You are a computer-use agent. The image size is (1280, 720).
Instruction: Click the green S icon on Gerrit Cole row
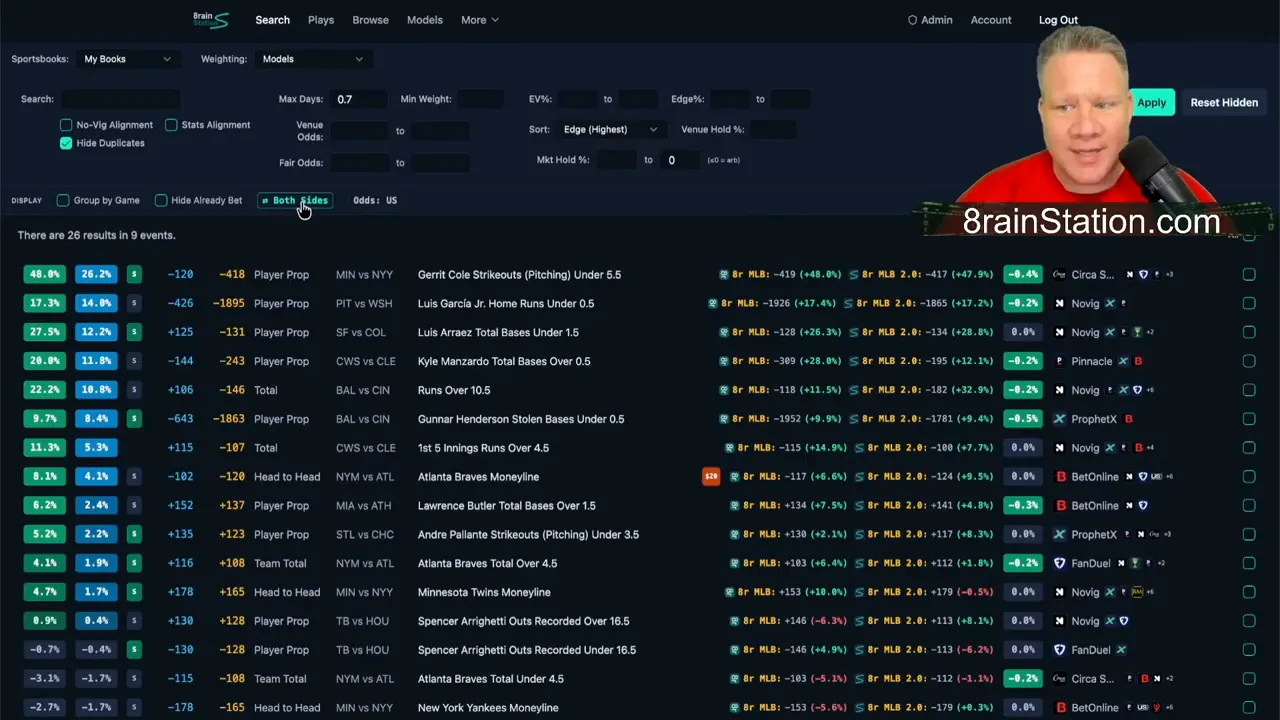click(134, 274)
